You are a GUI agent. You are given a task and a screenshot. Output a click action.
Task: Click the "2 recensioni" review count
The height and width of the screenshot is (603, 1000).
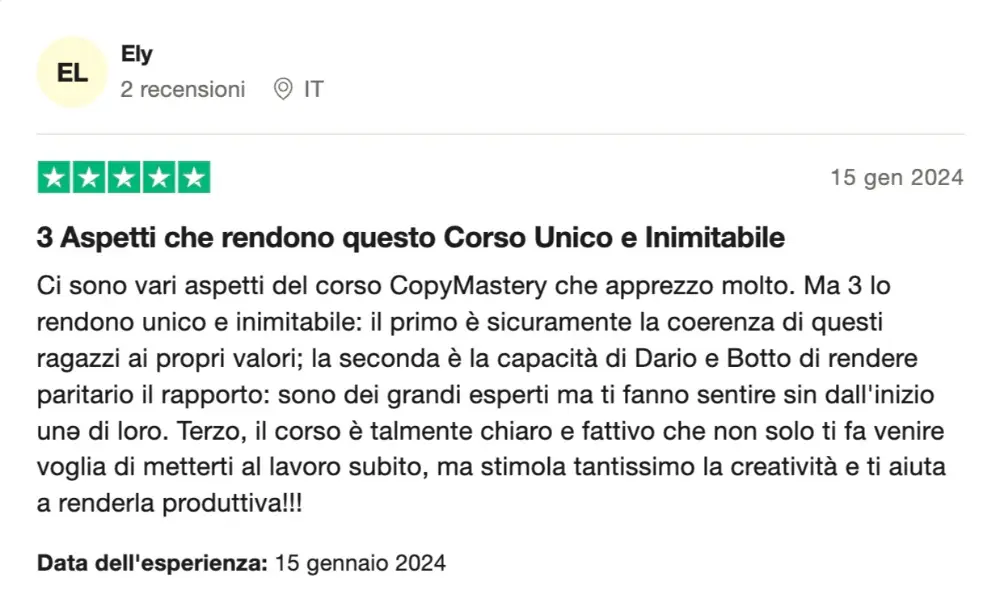point(182,89)
